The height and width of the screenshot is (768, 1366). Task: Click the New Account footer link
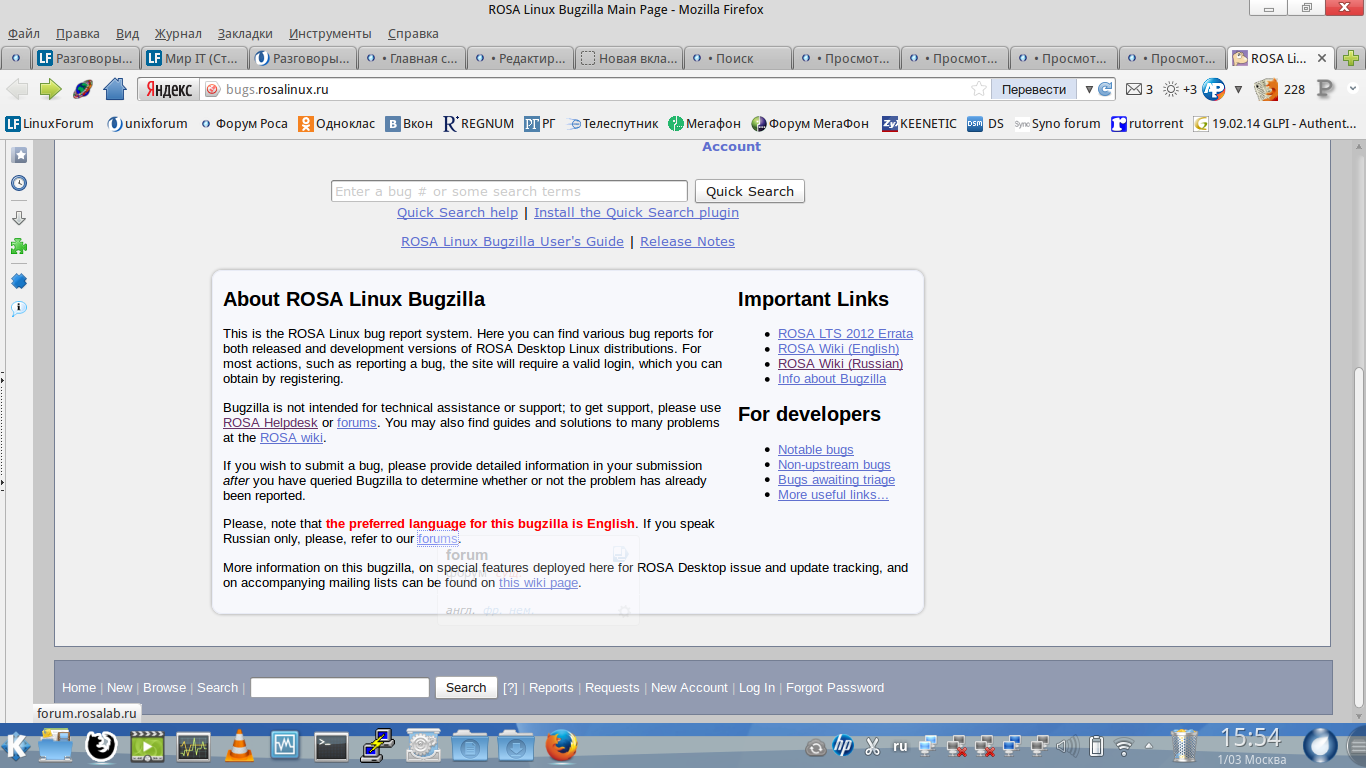coord(689,687)
